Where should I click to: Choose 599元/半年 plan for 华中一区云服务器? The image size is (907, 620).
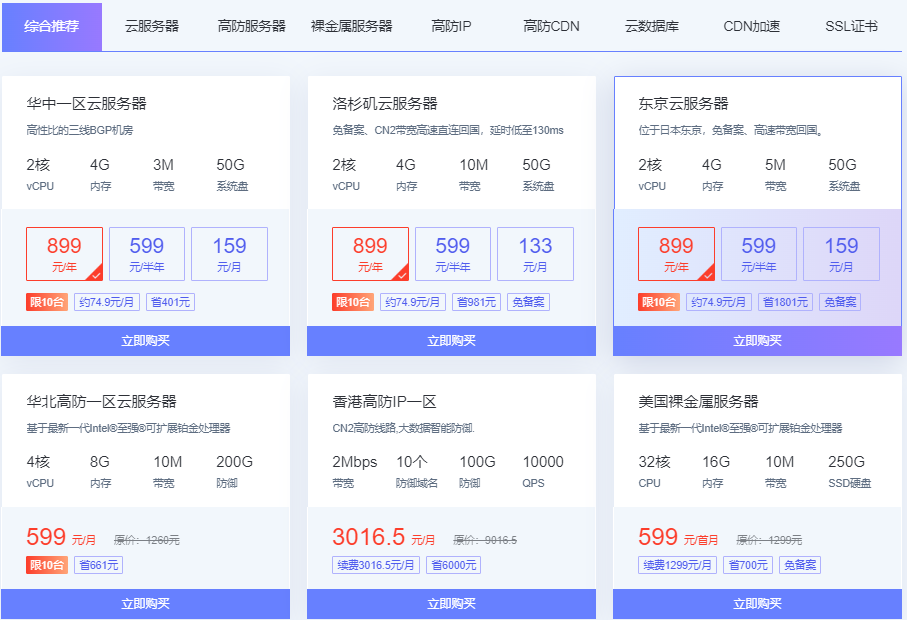pyautogui.click(x=147, y=254)
